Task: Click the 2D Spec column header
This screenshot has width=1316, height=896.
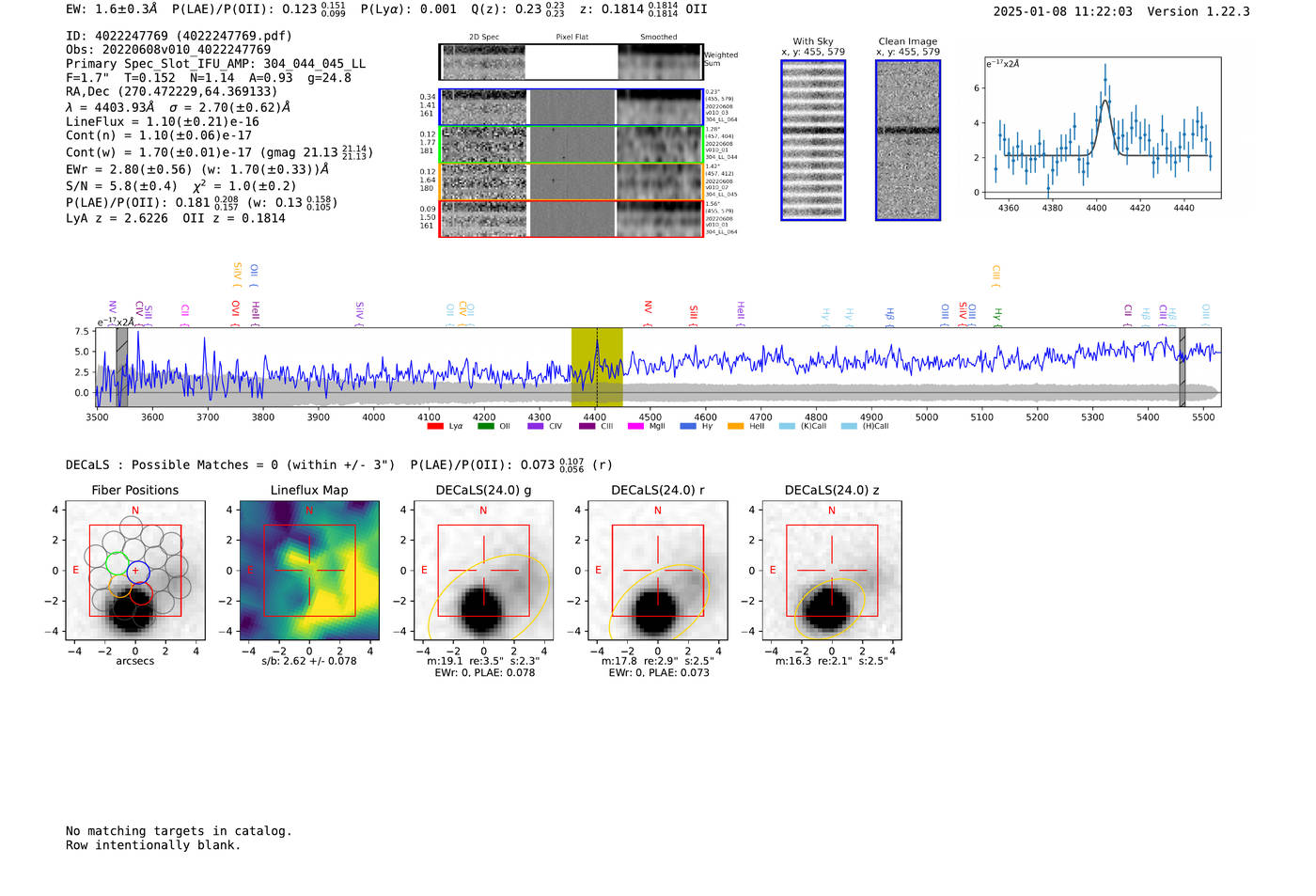Action: [x=484, y=38]
